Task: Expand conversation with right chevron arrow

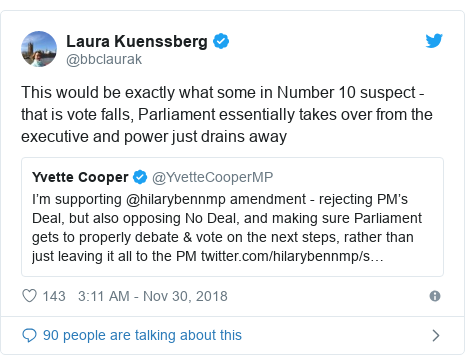Action: pos(436,335)
